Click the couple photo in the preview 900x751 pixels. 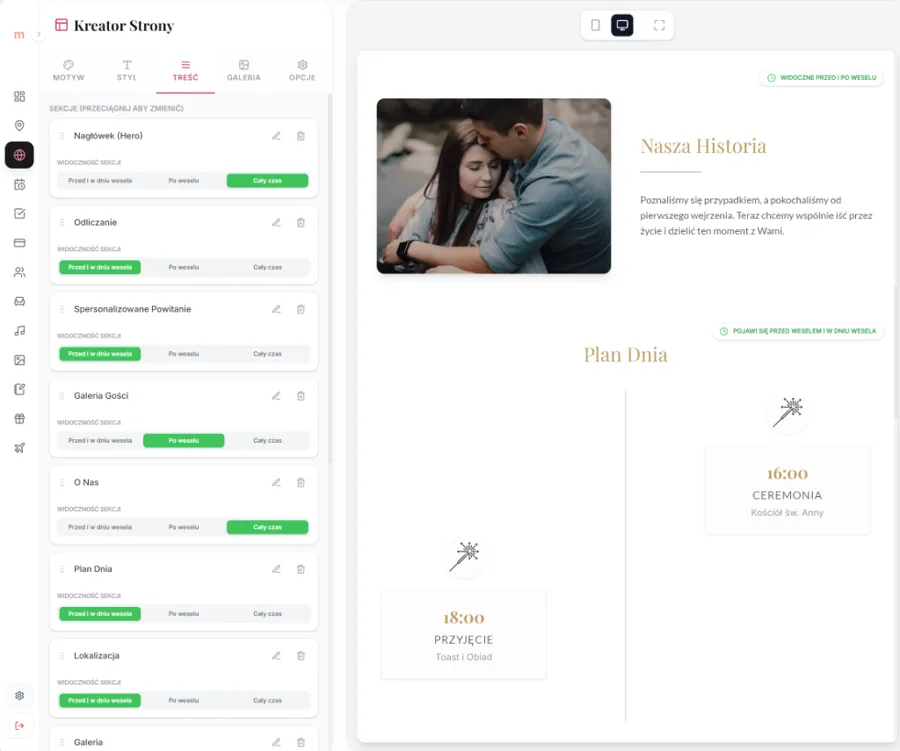click(494, 184)
